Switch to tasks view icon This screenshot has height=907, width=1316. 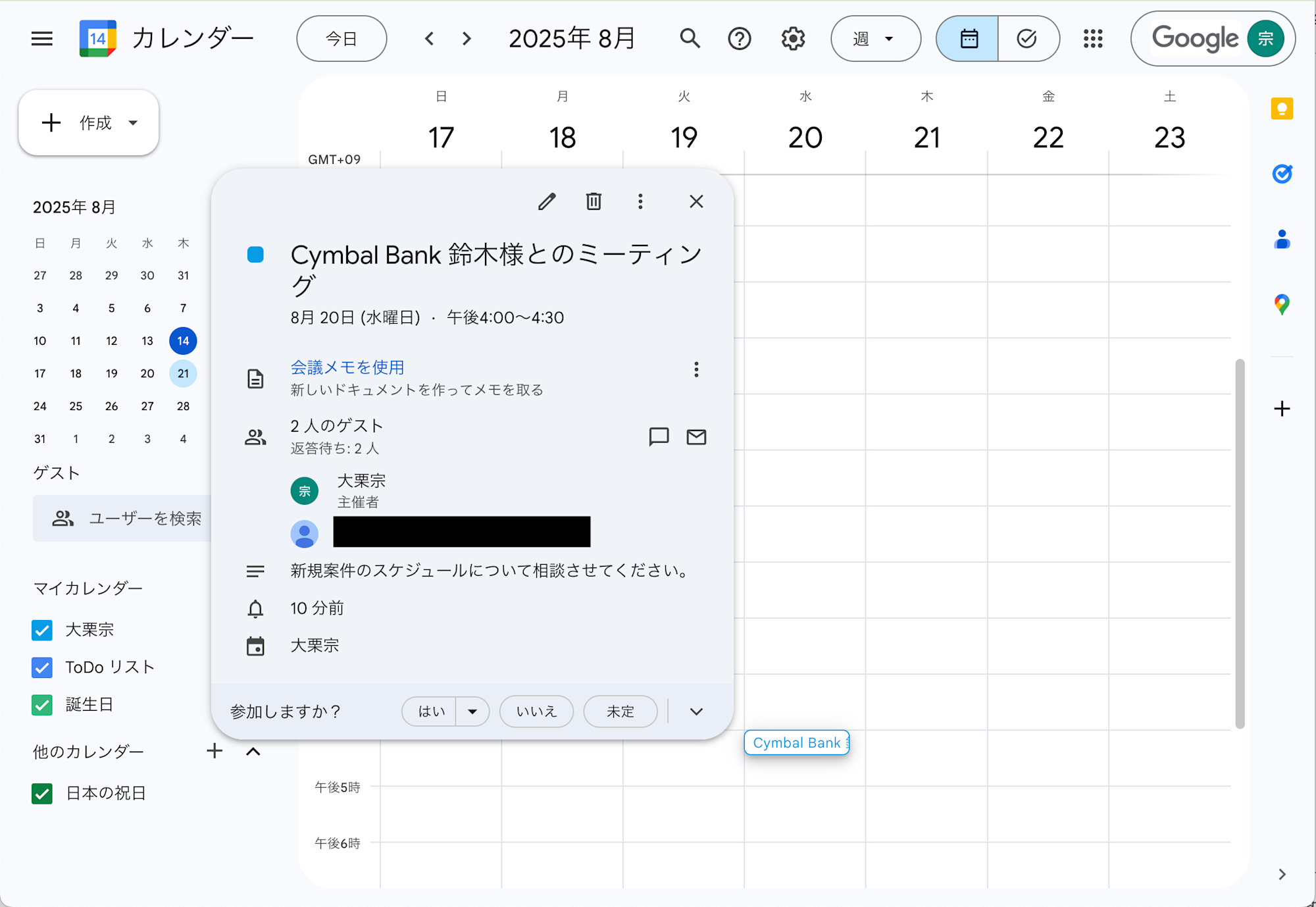[1028, 39]
